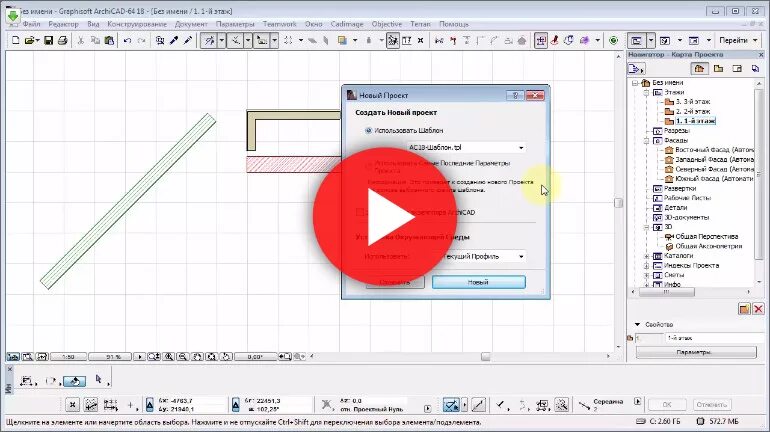Click the 91 % zoom button
The image size is (770, 432).
[x=110, y=357]
